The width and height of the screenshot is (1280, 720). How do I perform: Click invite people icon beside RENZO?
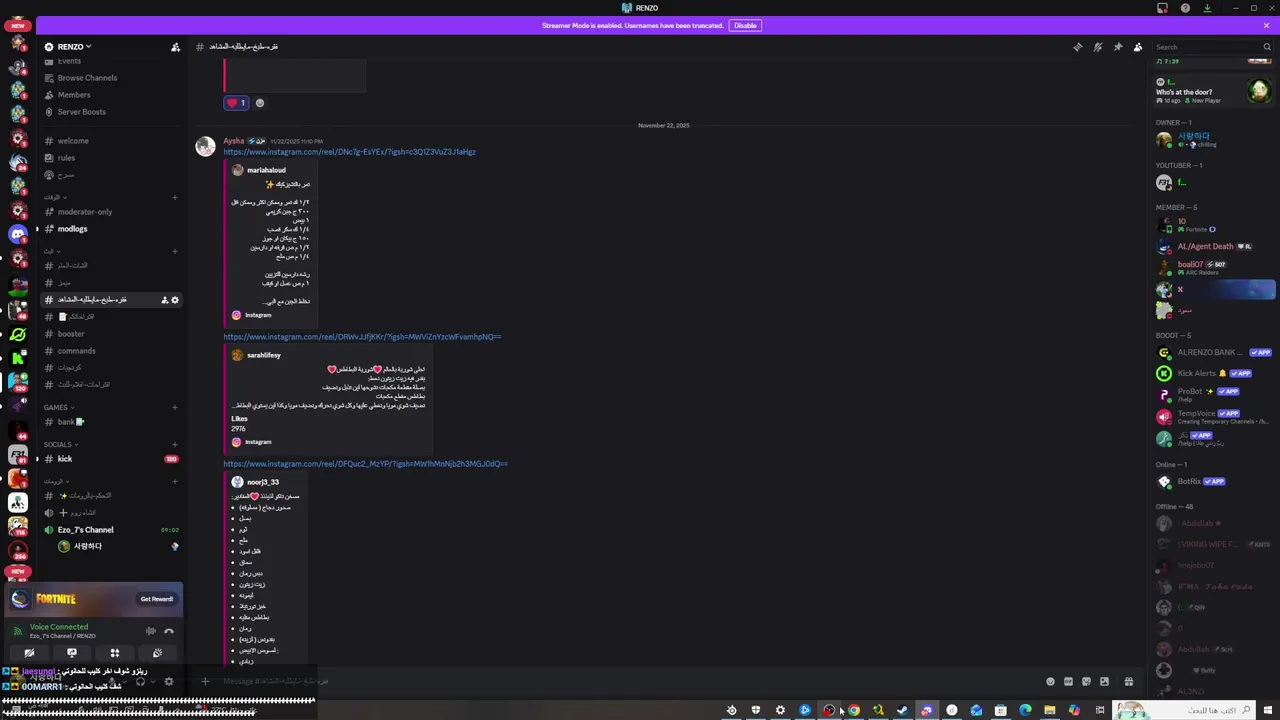click(x=176, y=47)
